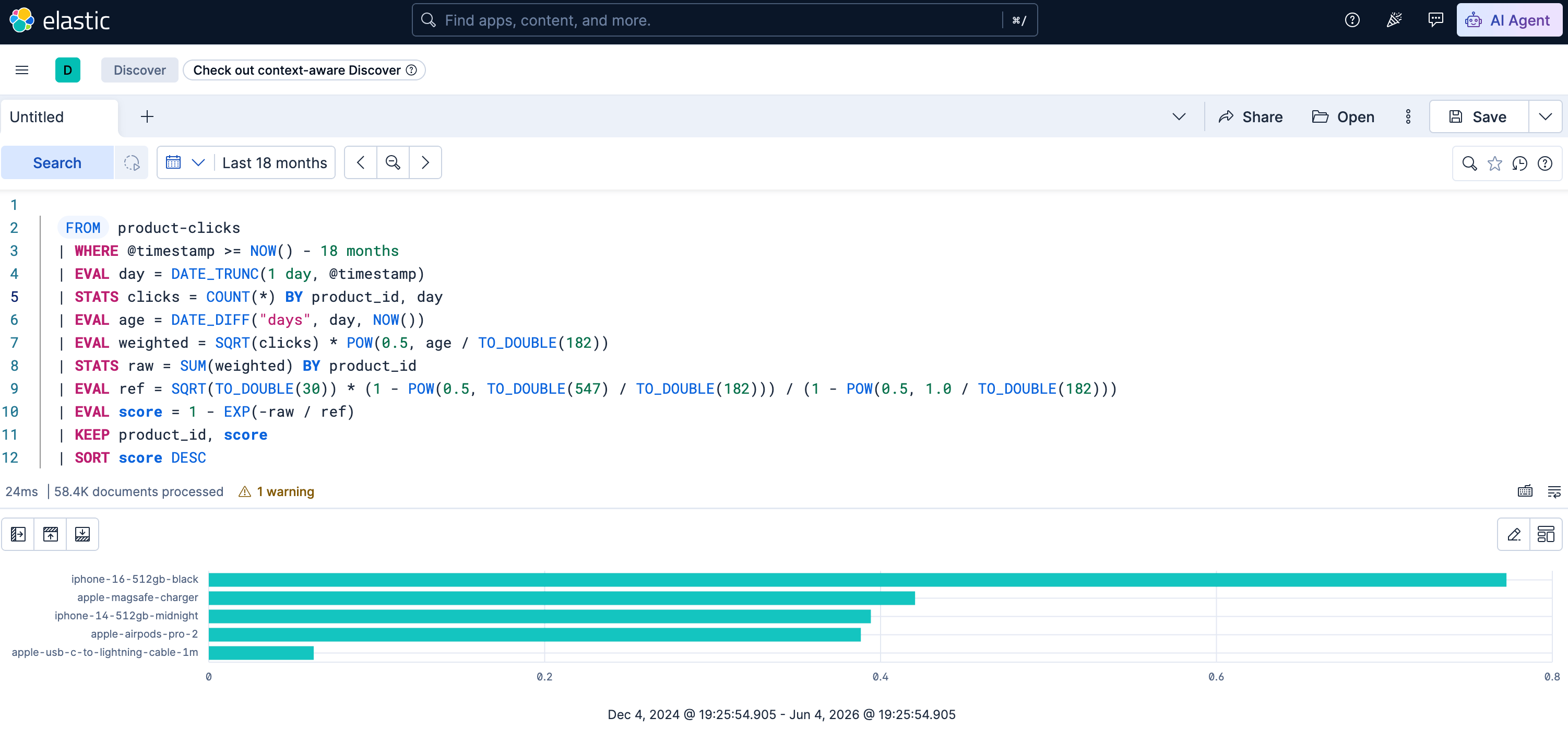Viewport: 1568px width, 729px height.
Task: Select the Untitled tab
Action: pos(59,117)
